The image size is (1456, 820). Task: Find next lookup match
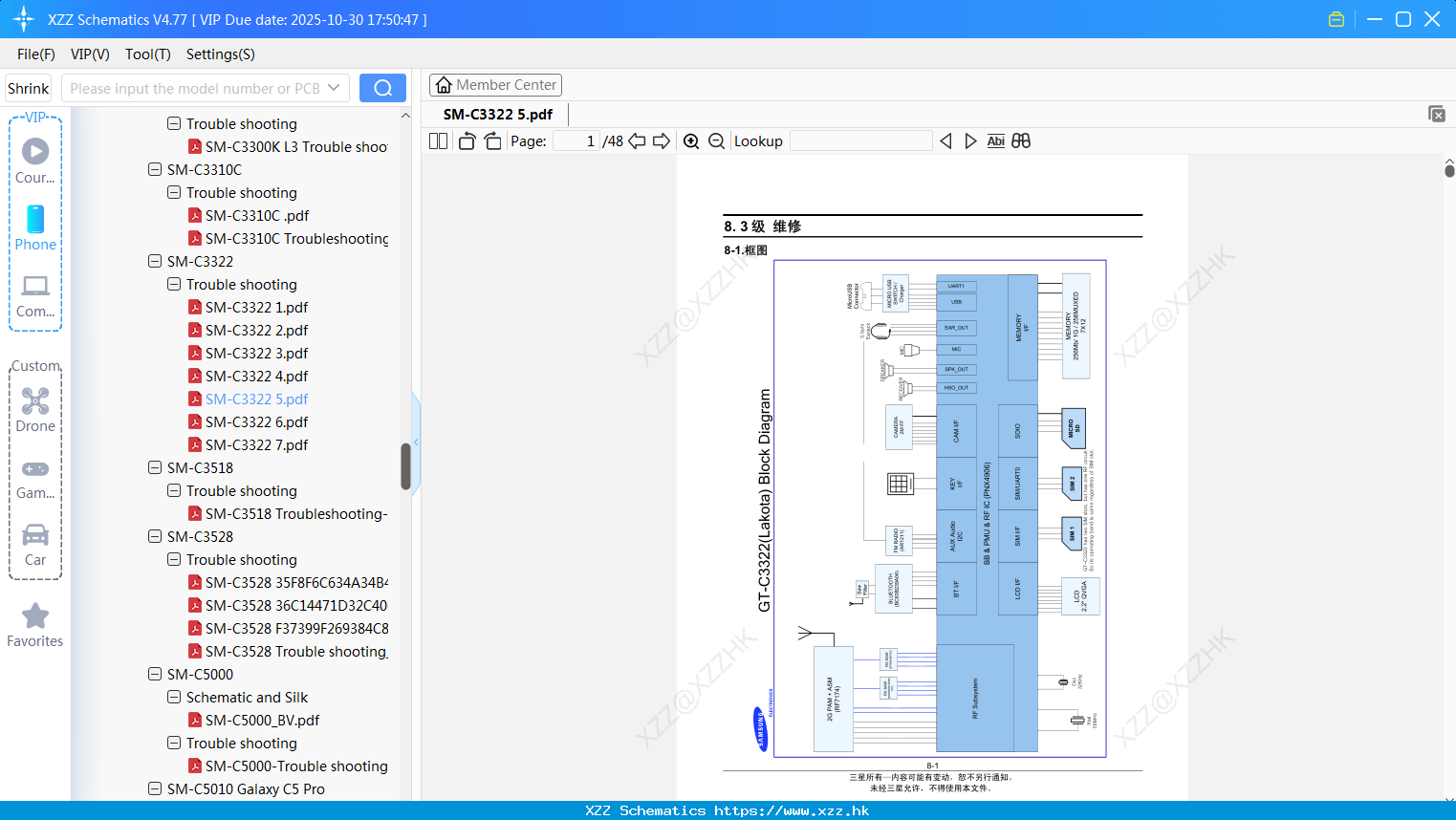970,140
